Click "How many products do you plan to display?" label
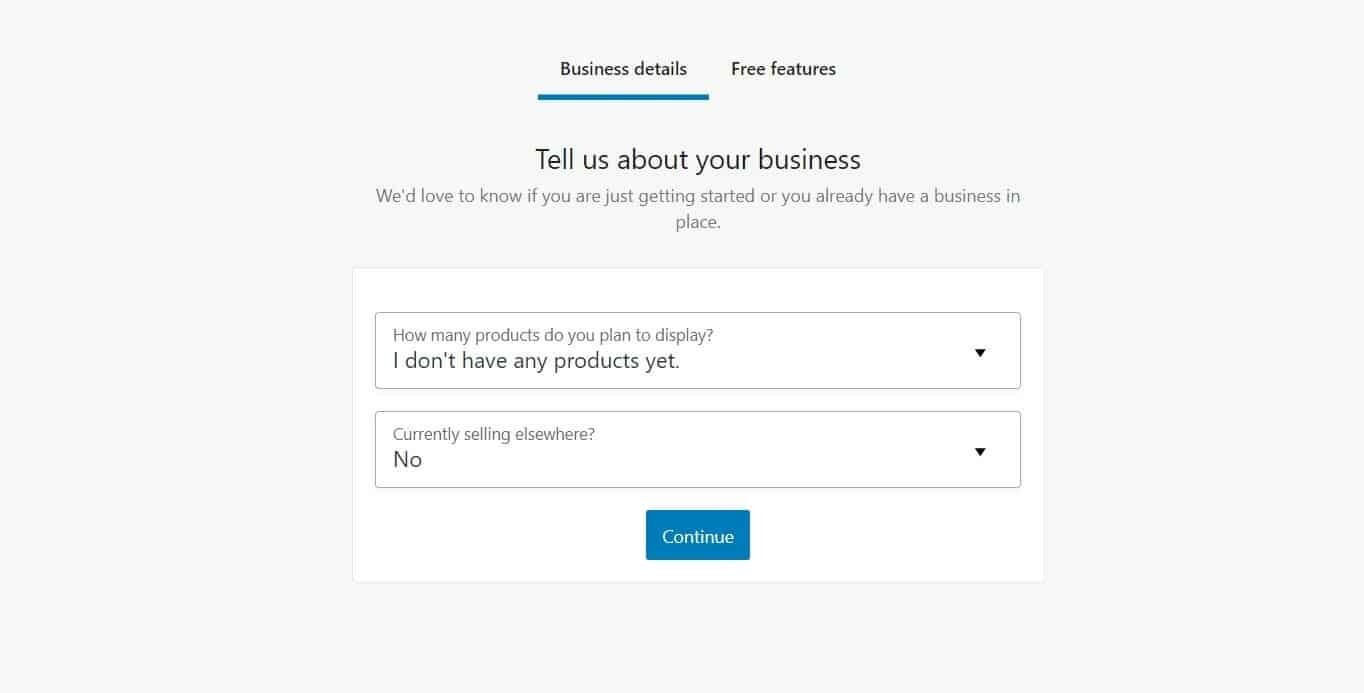Viewport: 1364px width, 693px height. pos(553,335)
